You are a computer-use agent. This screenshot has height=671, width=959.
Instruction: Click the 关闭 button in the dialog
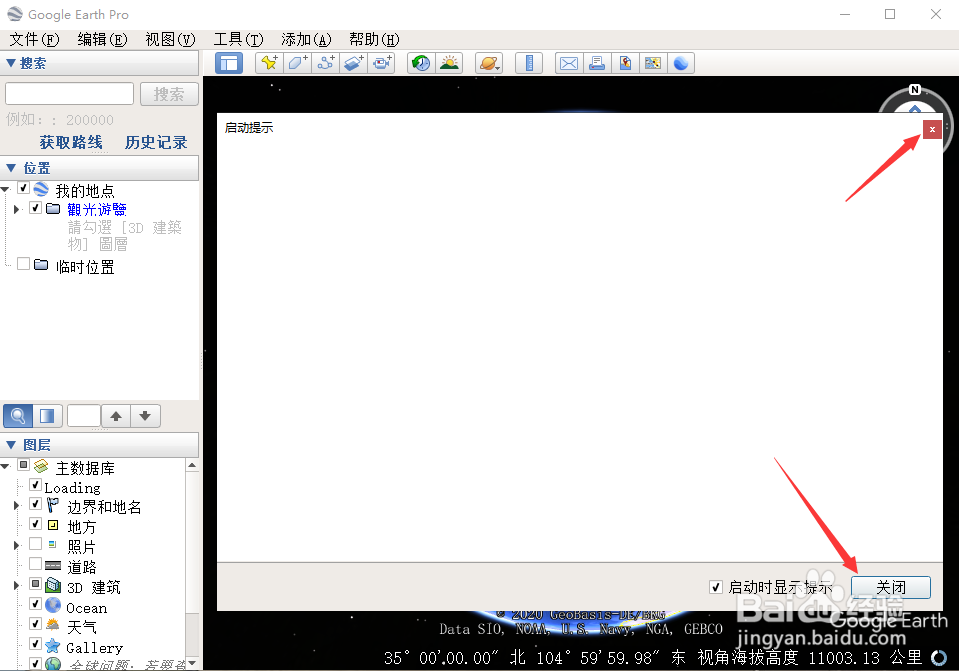click(x=890, y=587)
